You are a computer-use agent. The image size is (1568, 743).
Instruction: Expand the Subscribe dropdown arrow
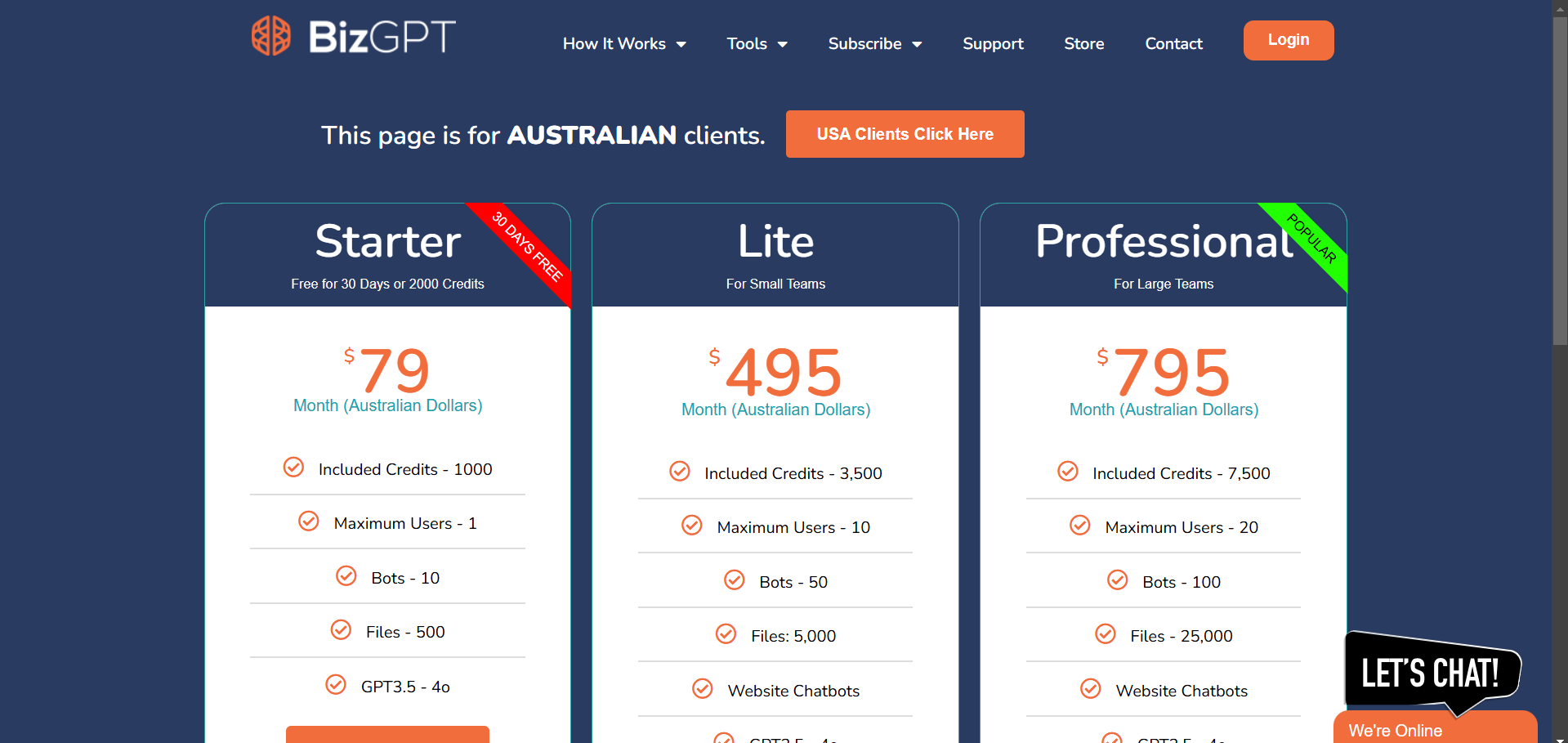[x=917, y=44]
